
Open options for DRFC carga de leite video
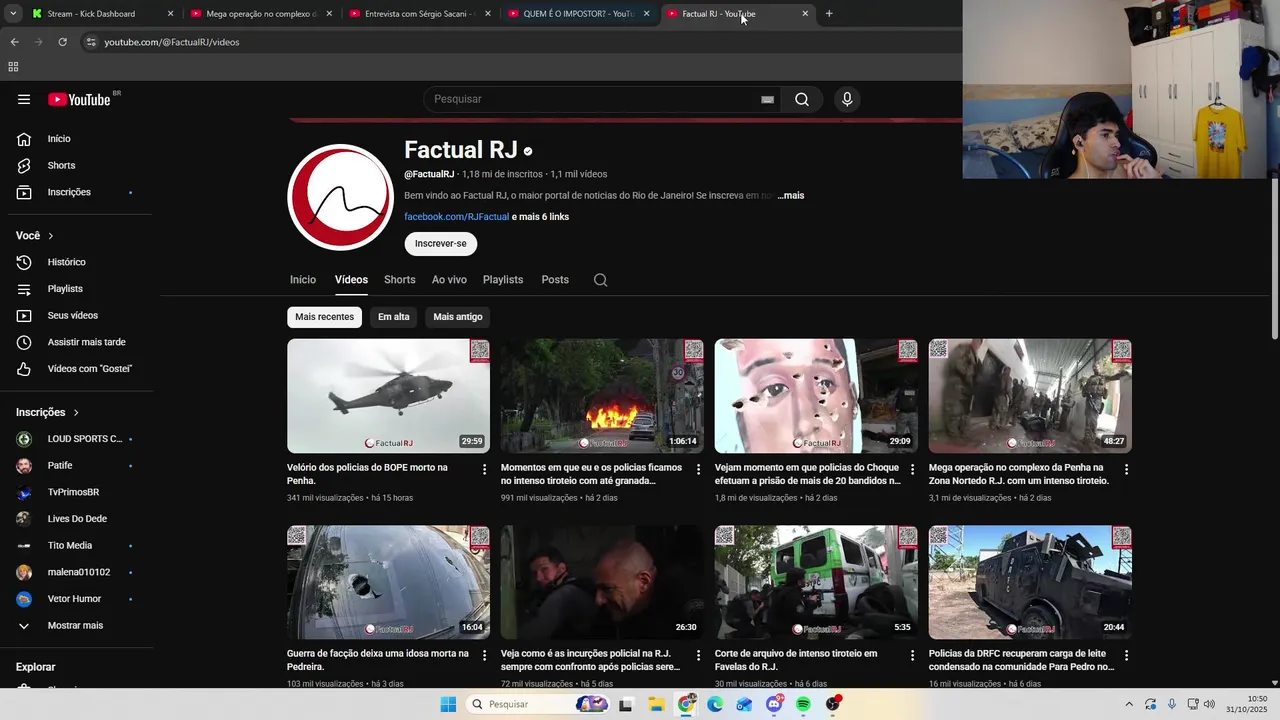[1126, 655]
